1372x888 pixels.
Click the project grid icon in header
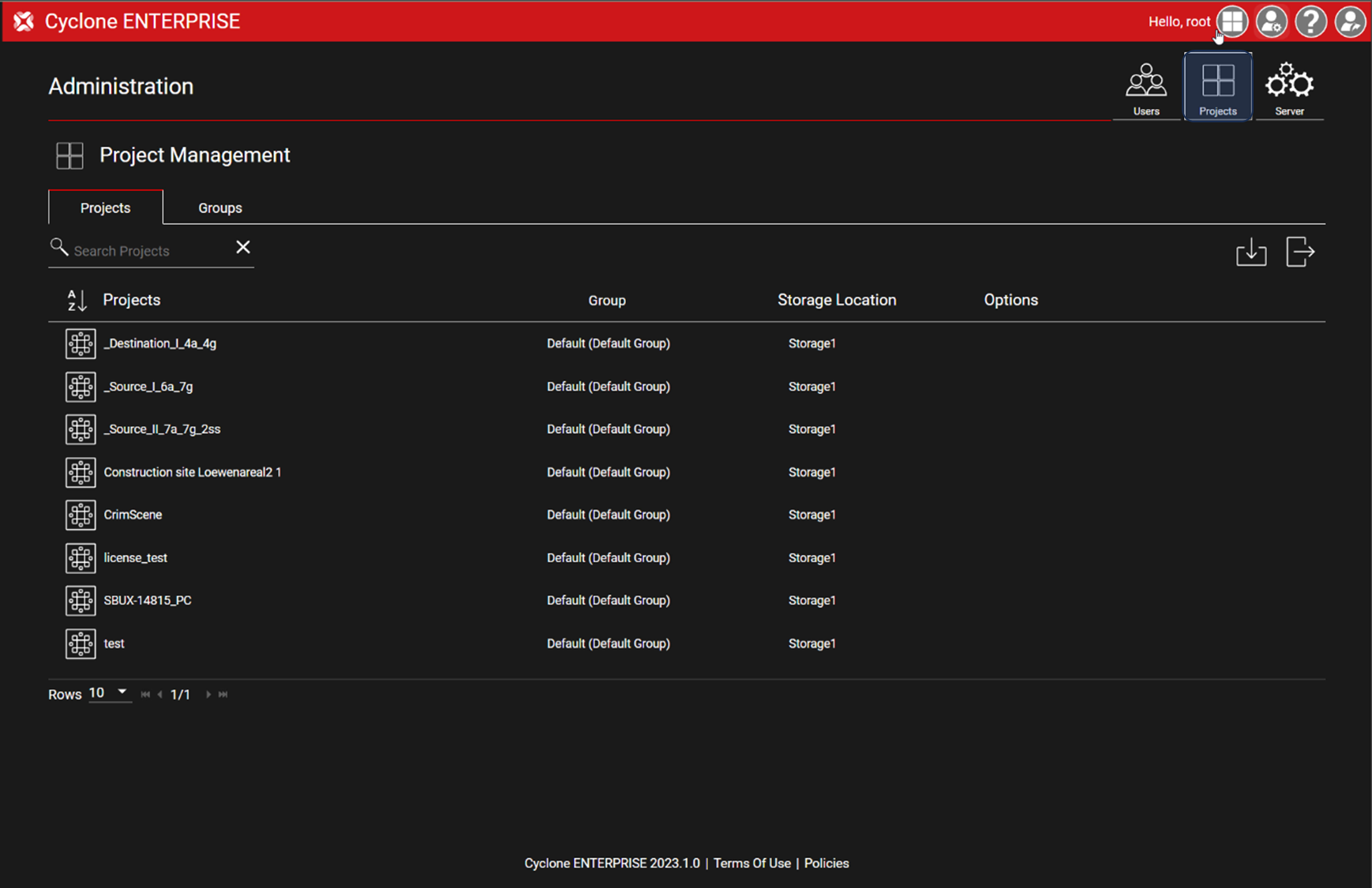coord(1232,21)
